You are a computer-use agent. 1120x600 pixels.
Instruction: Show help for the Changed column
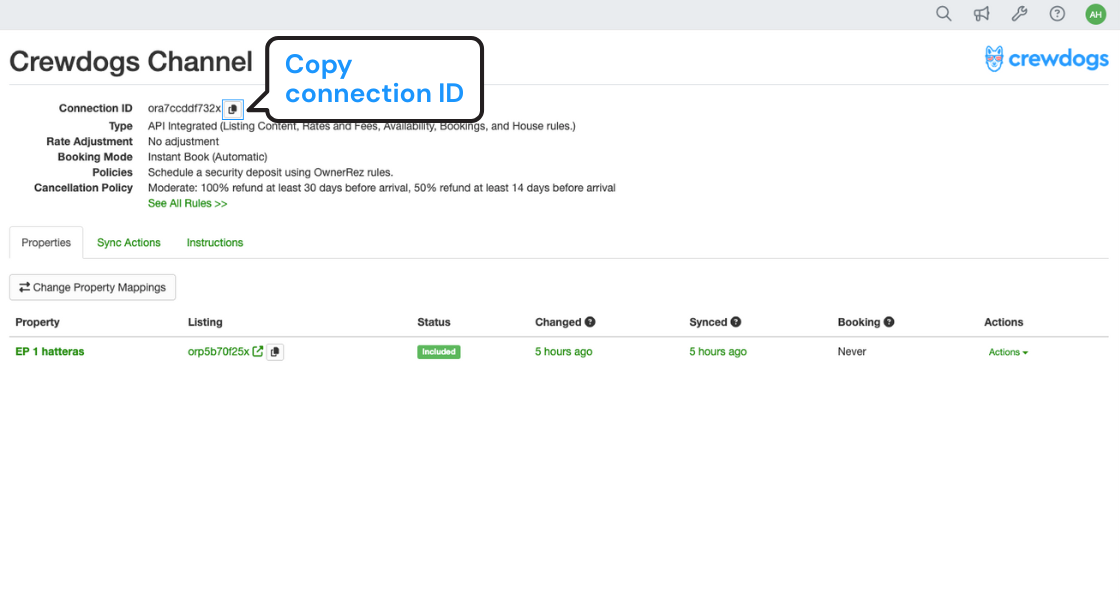(590, 322)
